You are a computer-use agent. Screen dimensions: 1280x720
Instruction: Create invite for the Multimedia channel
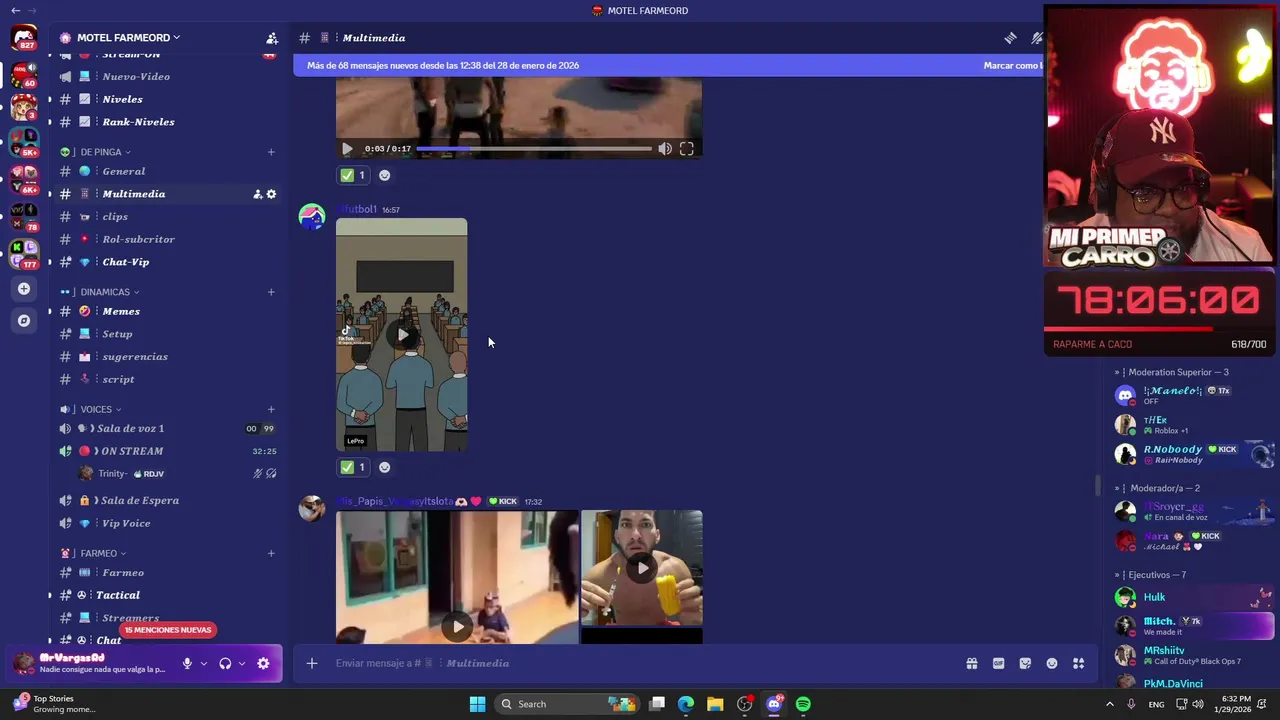click(257, 194)
